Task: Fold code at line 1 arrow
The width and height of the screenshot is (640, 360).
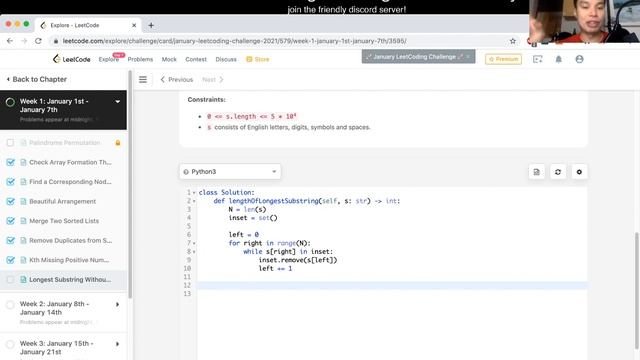Action: click(x=194, y=193)
